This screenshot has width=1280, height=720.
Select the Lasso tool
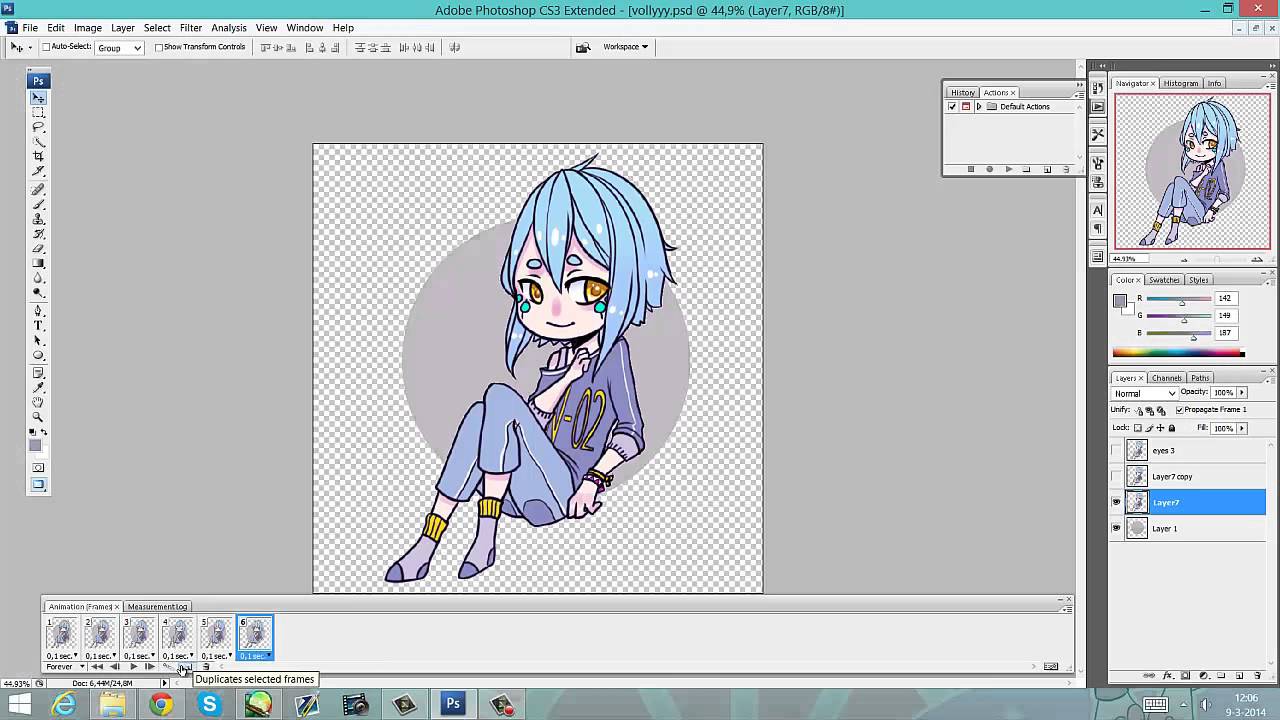38,127
